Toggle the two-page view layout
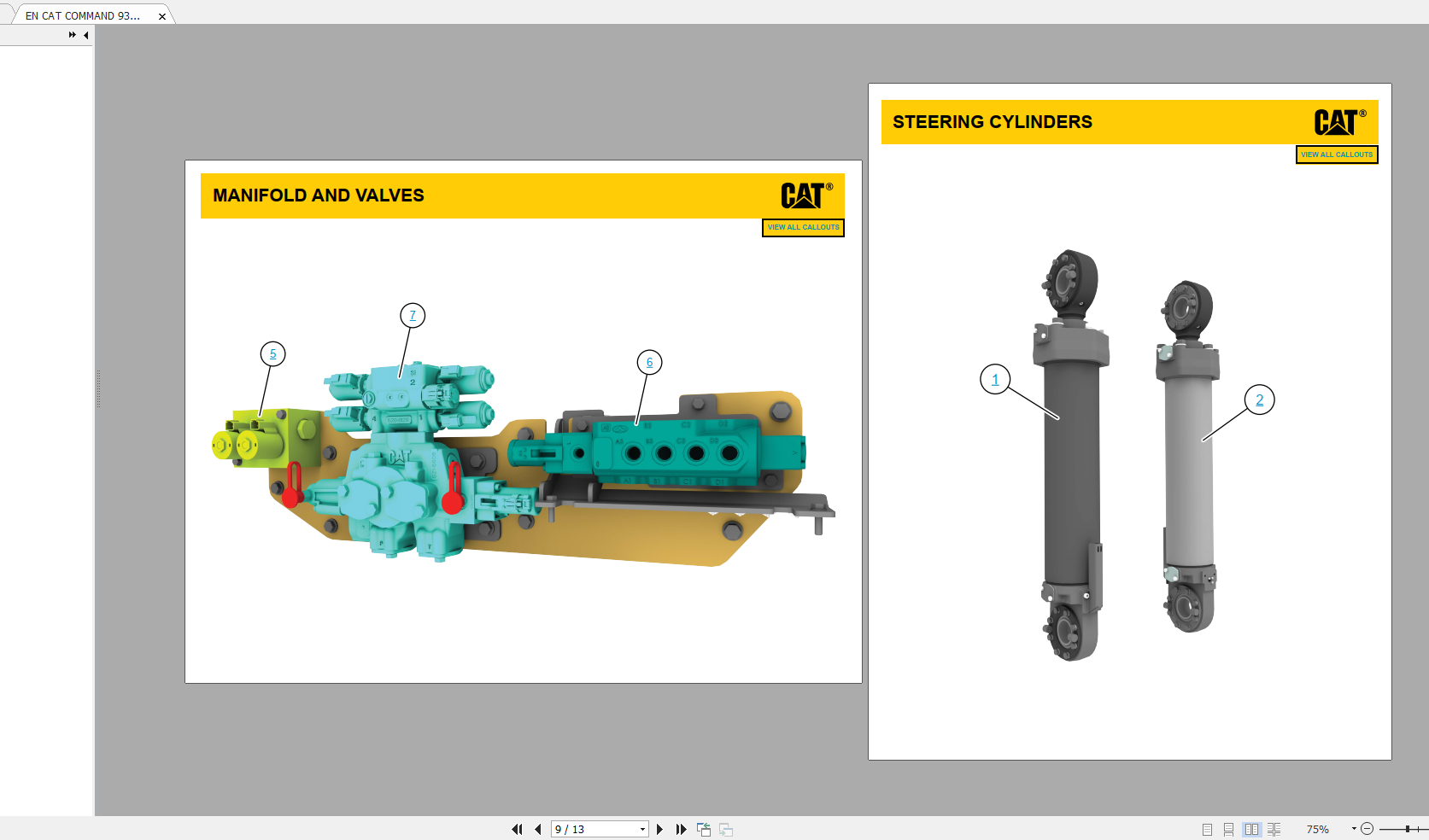 (x=1251, y=829)
